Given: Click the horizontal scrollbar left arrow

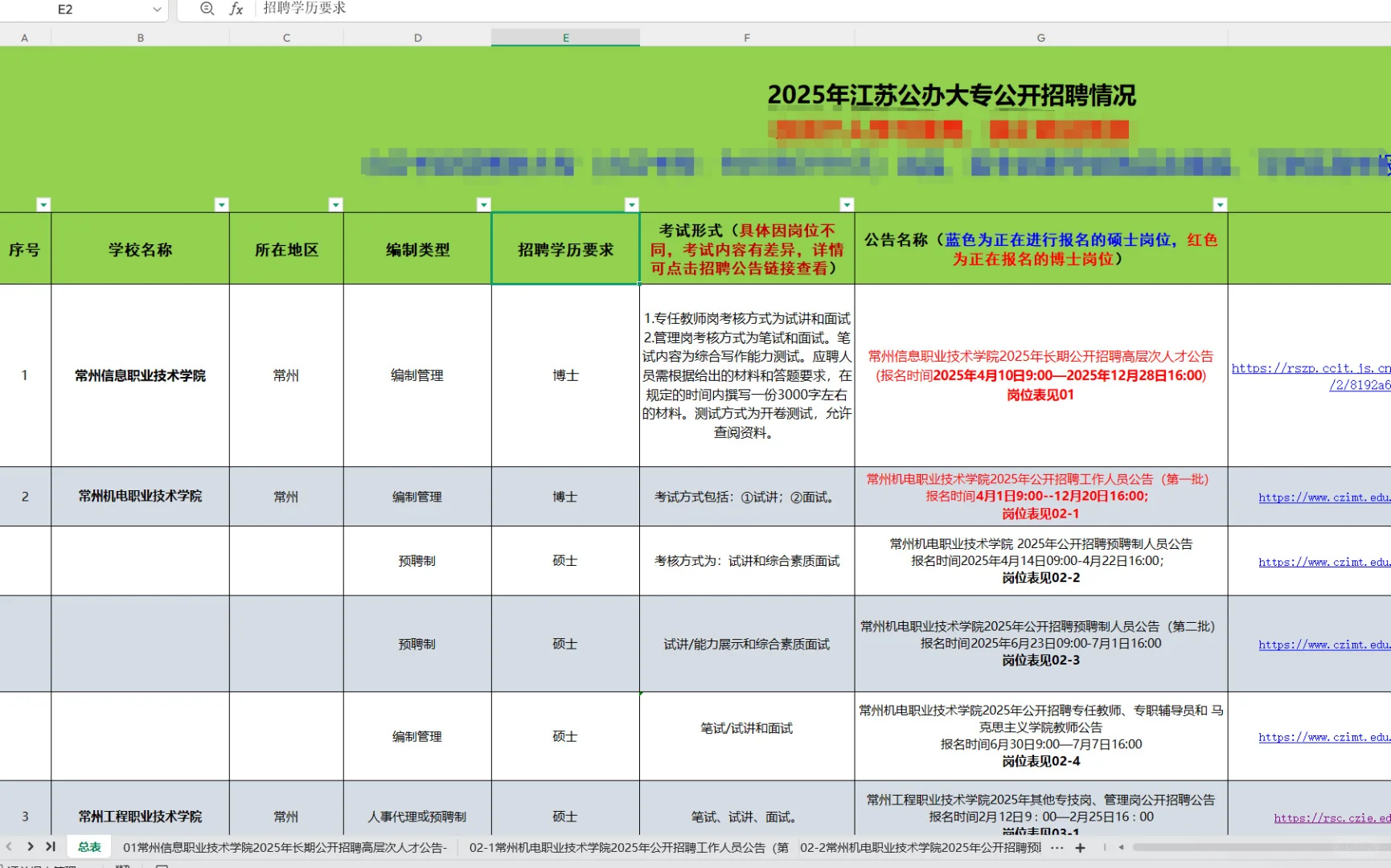Looking at the screenshot, I should (1122, 847).
